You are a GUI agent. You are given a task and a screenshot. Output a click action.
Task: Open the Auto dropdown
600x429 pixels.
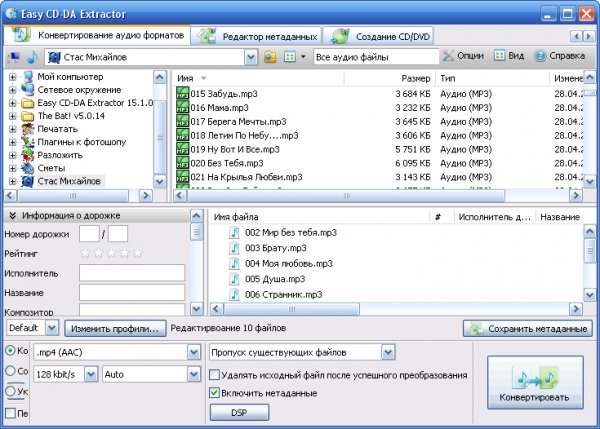tap(194, 374)
